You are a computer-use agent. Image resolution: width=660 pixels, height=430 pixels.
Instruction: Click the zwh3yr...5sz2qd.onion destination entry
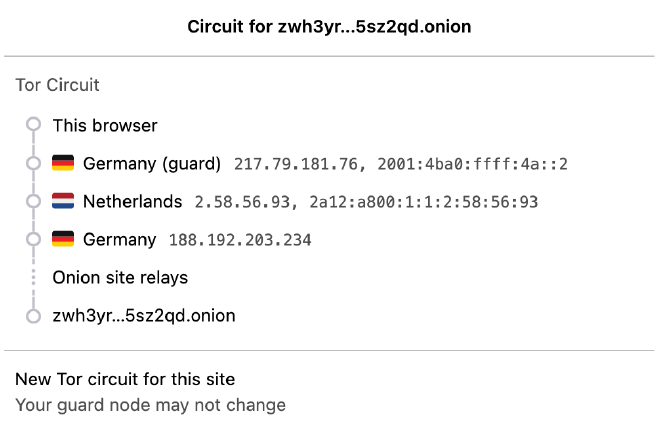pyautogui.click(x=144, y=315)
